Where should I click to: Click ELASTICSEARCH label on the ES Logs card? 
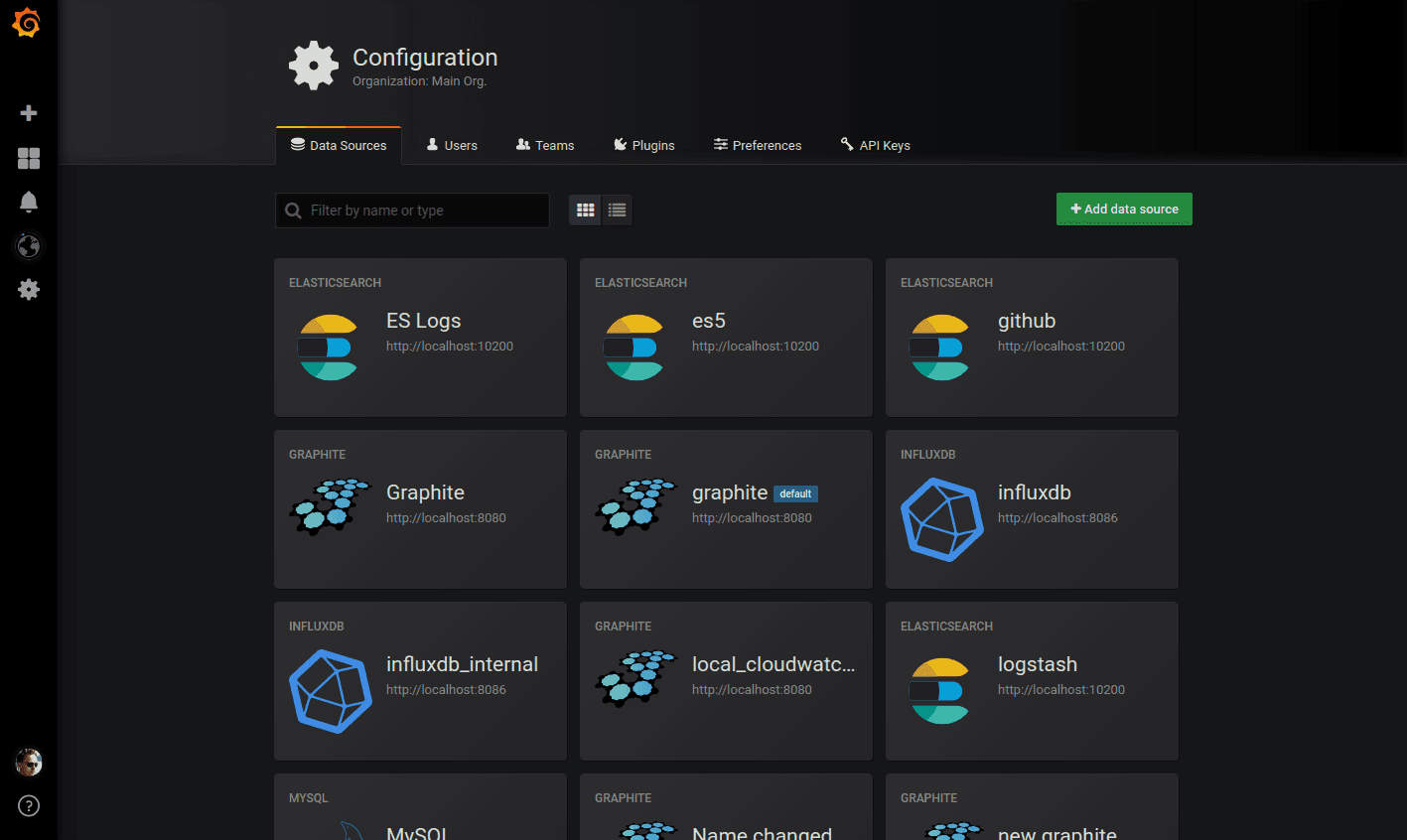coord(335,283)
